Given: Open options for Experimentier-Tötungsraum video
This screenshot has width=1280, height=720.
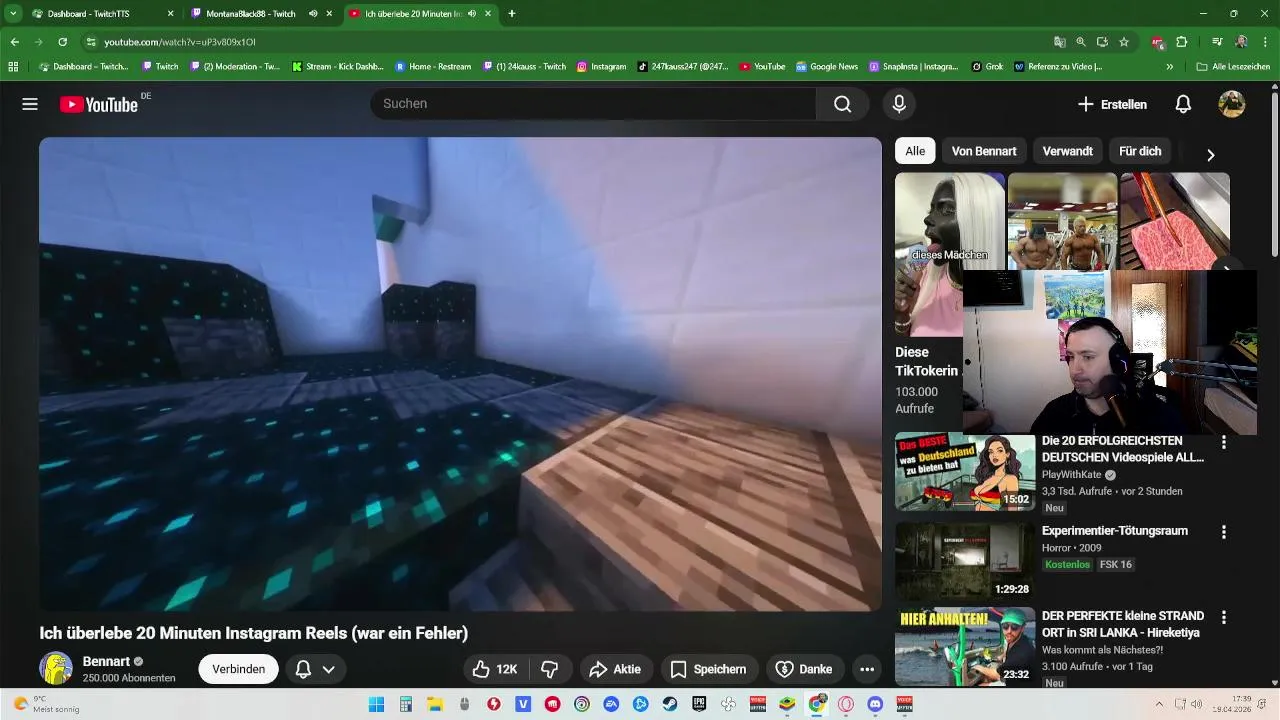Looking at the screenshot, I should tap(1223, 532).
